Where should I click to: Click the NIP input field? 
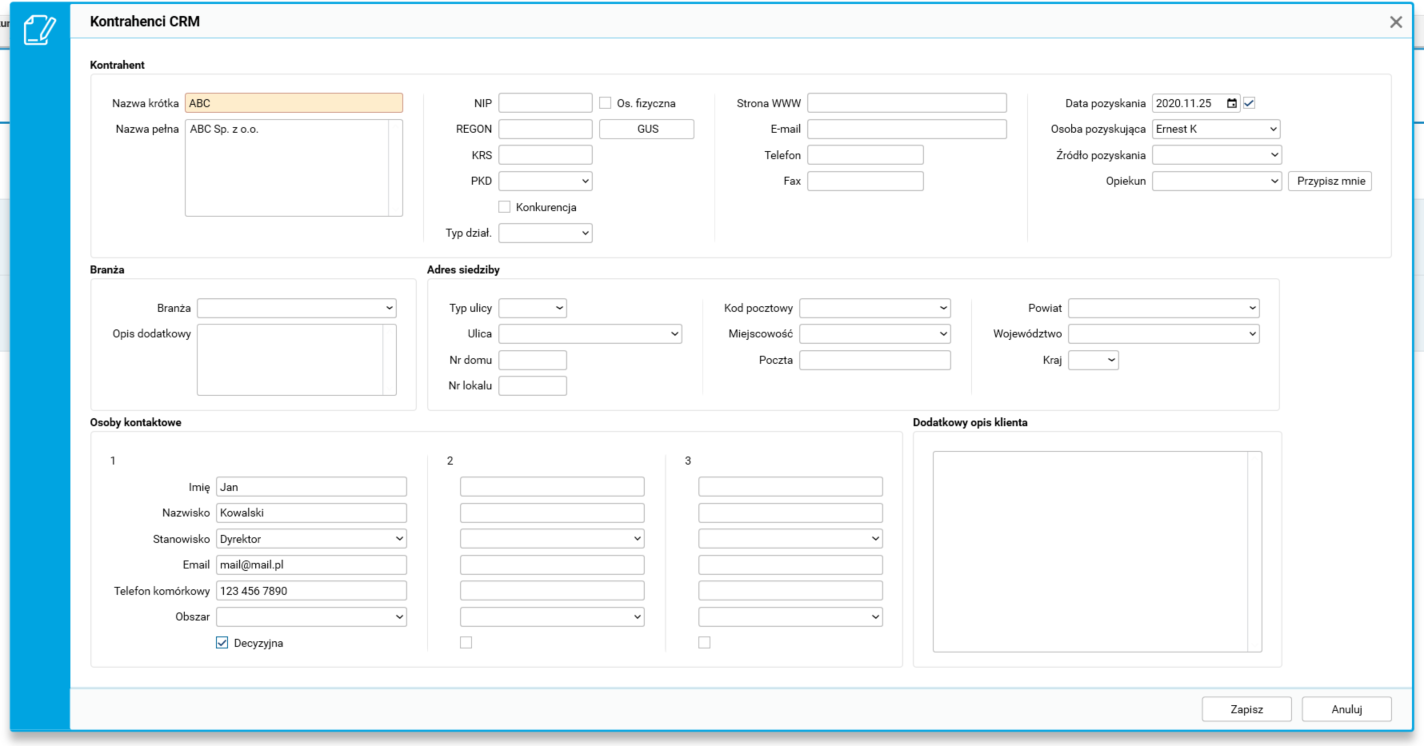[545, 103]
